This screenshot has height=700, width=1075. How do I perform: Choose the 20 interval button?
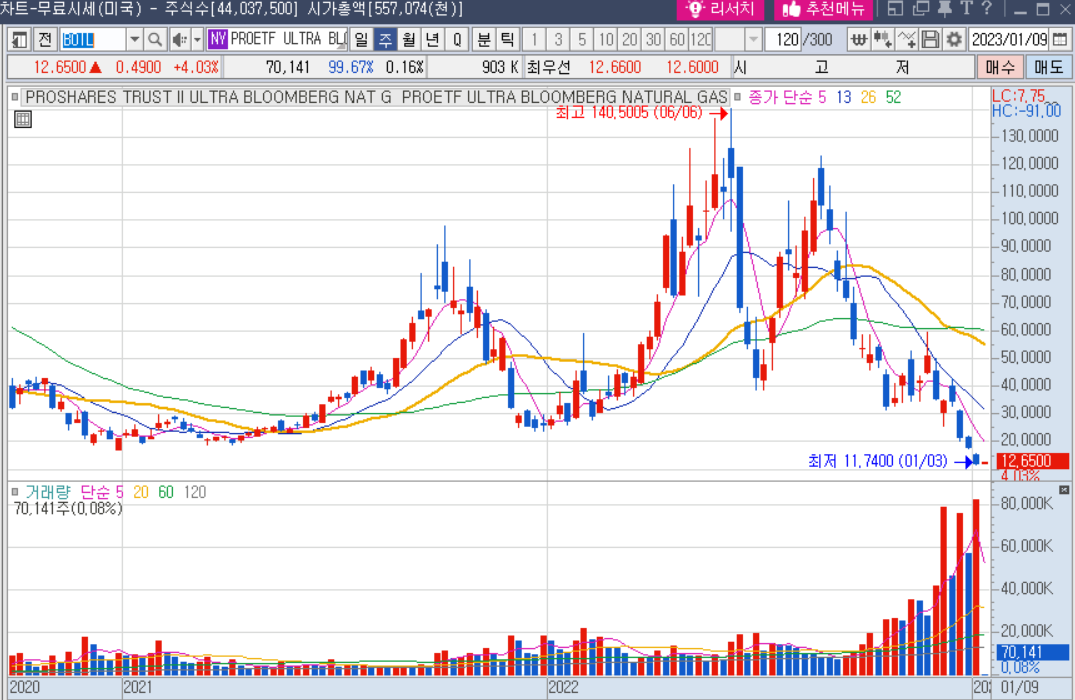pyautogui.click(x=629, y=40)
